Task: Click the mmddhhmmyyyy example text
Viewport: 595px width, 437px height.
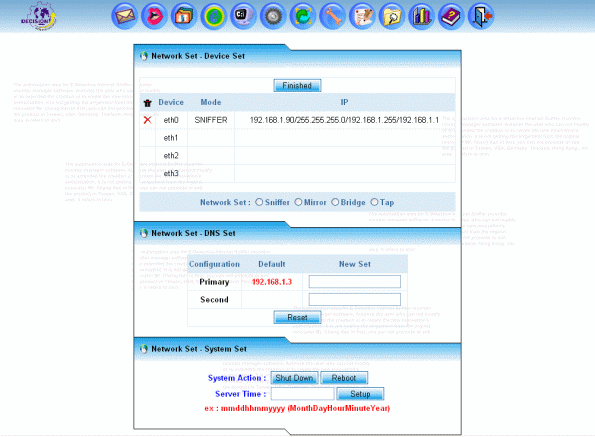Action: (297, 409)
